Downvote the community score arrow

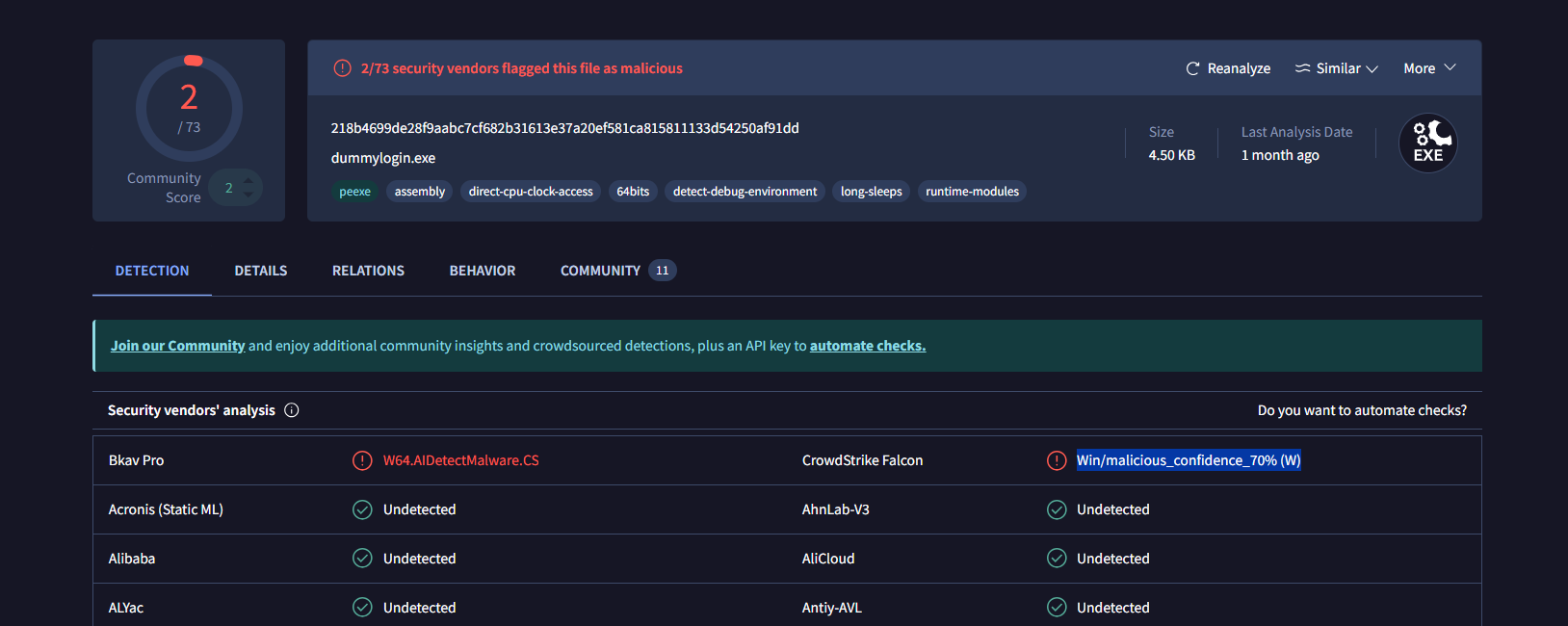[x=248, y=195]
